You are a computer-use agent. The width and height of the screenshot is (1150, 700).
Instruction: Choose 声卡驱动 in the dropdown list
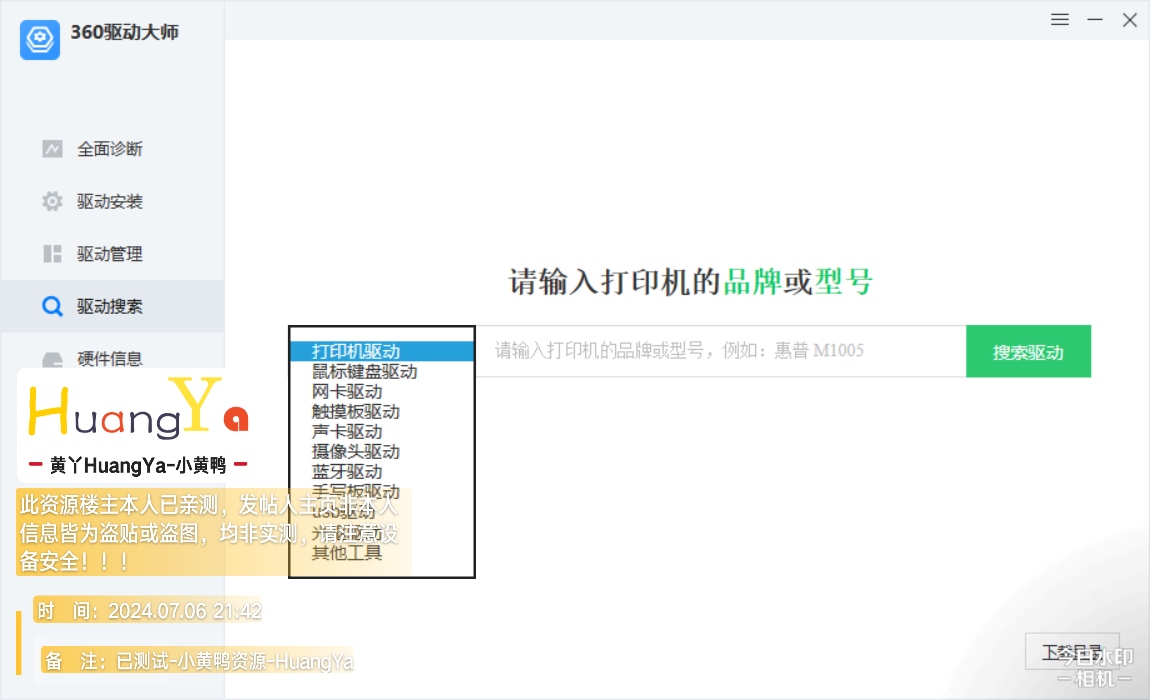pos(382,431)
